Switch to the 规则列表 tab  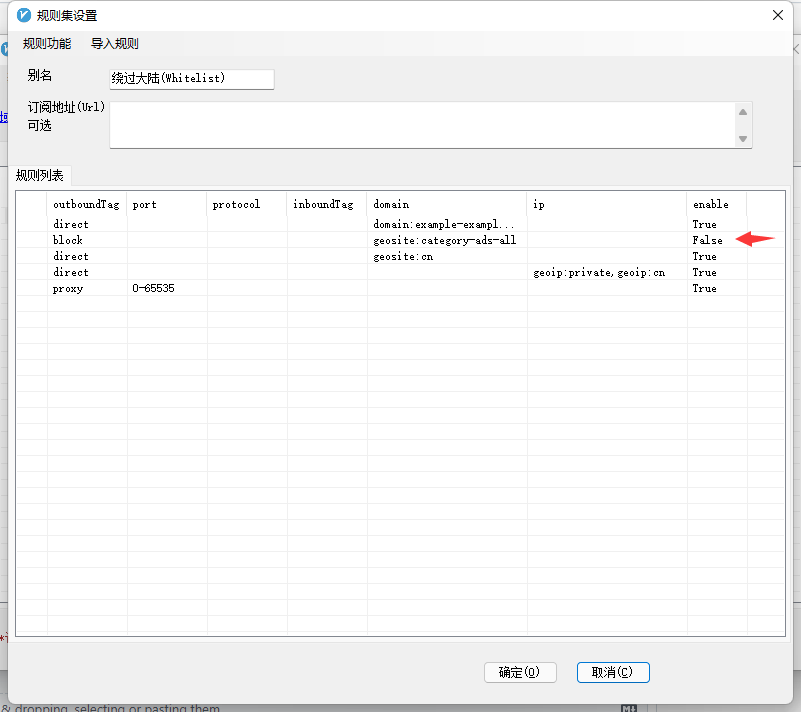(40, 174)
